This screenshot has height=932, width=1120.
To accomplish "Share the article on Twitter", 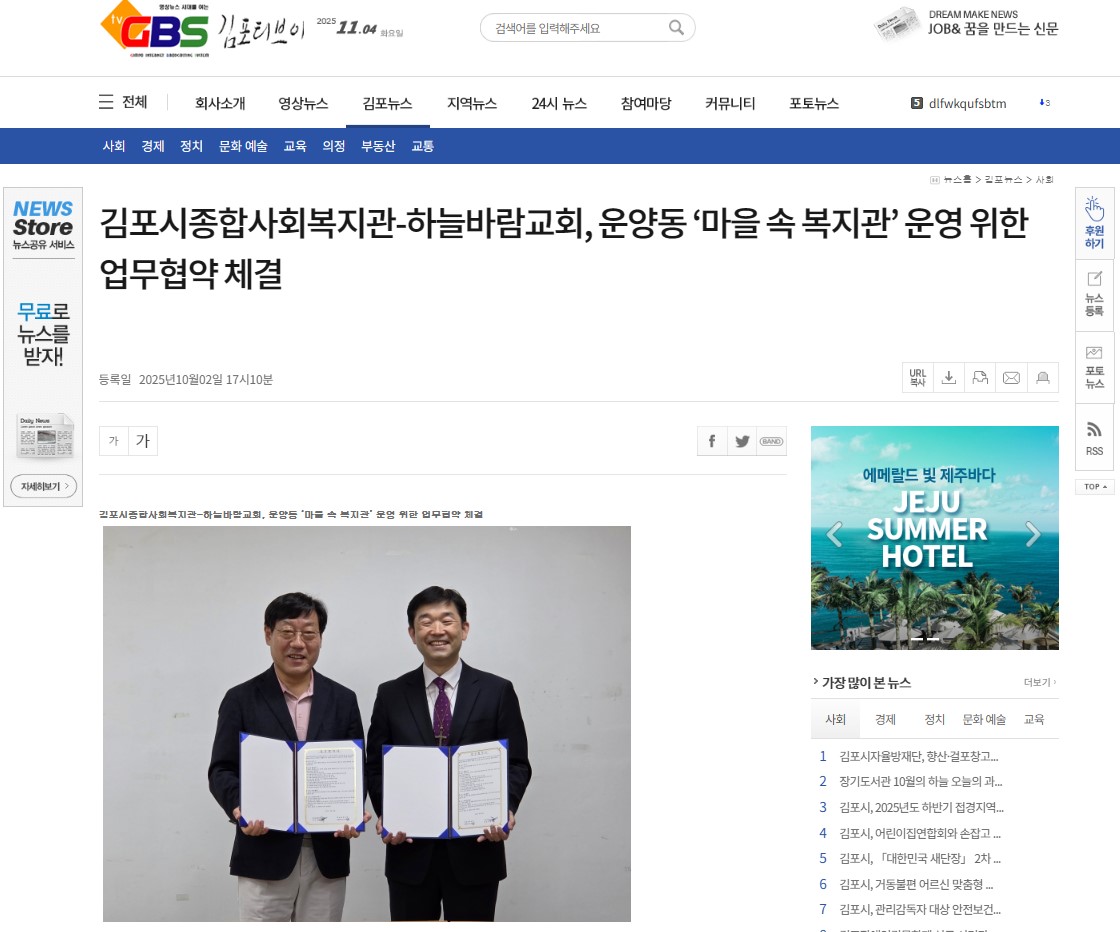I will tap(742, 441).
